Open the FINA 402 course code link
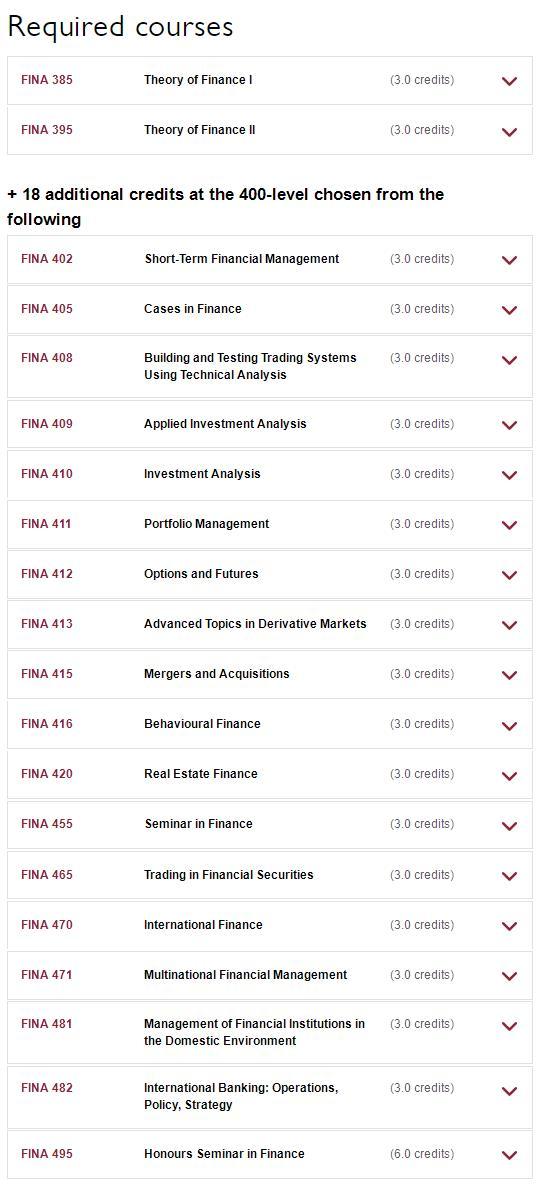Screen dimensions: 539x1184 47,259
